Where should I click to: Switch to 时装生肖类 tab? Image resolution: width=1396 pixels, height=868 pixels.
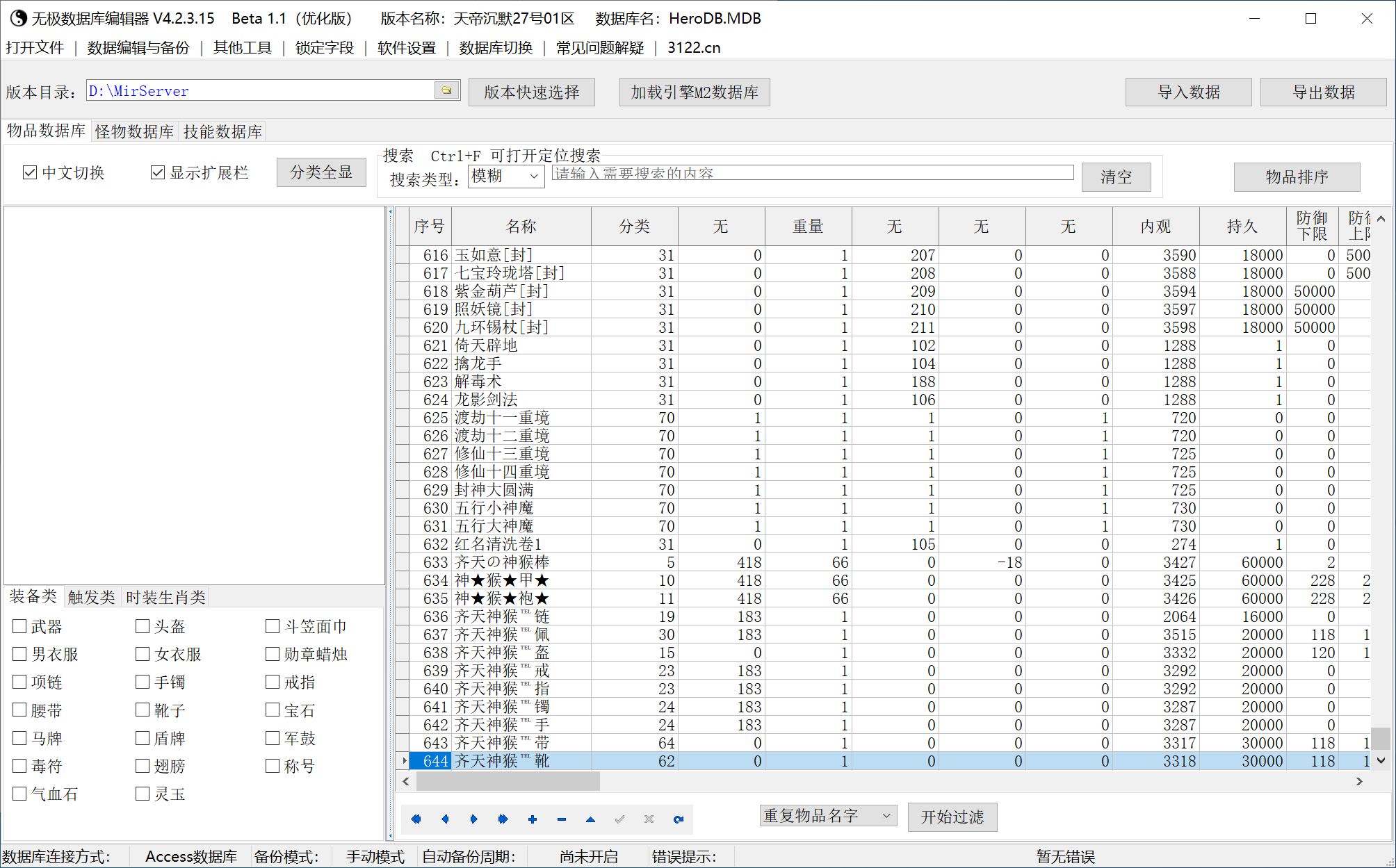coord(165,597)
